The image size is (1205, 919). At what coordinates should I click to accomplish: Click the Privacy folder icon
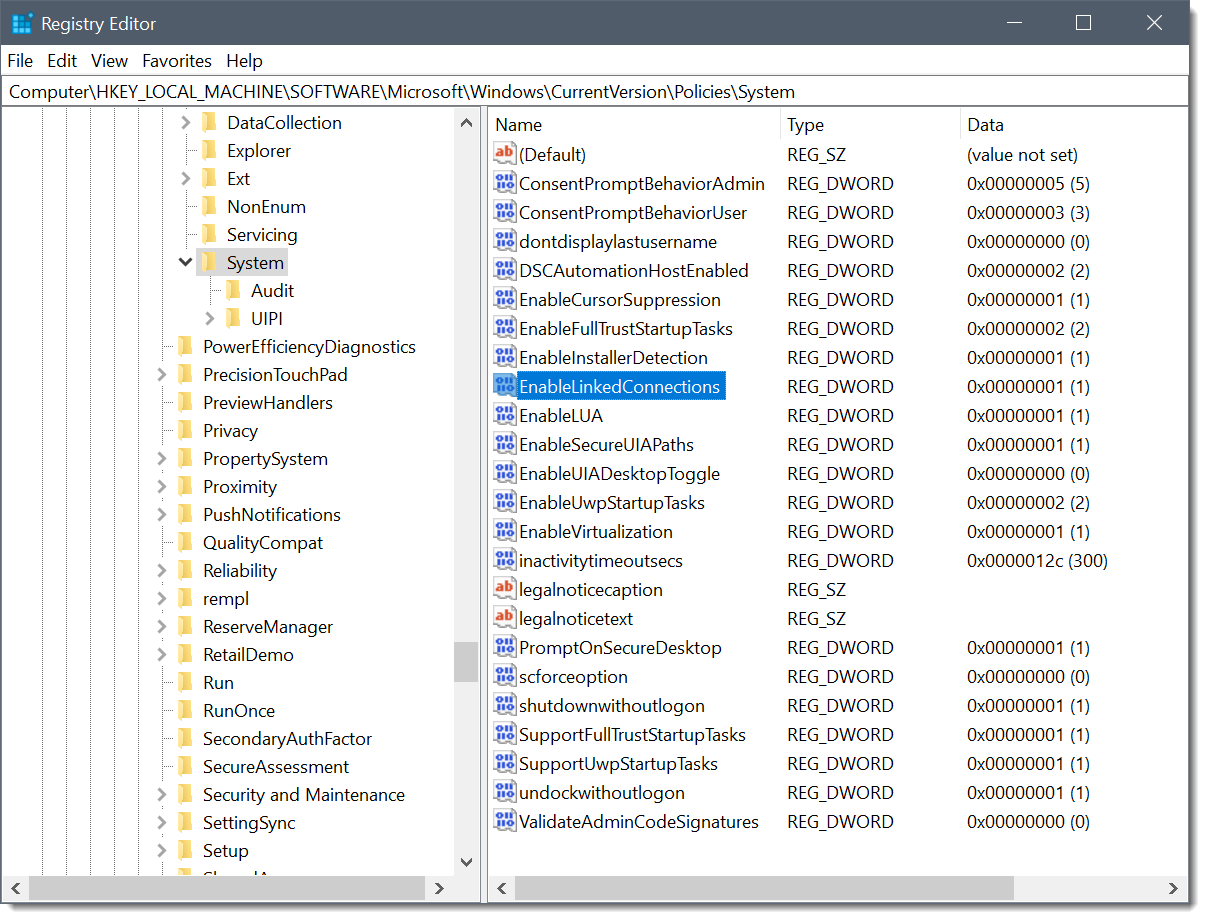coord(185,431)
